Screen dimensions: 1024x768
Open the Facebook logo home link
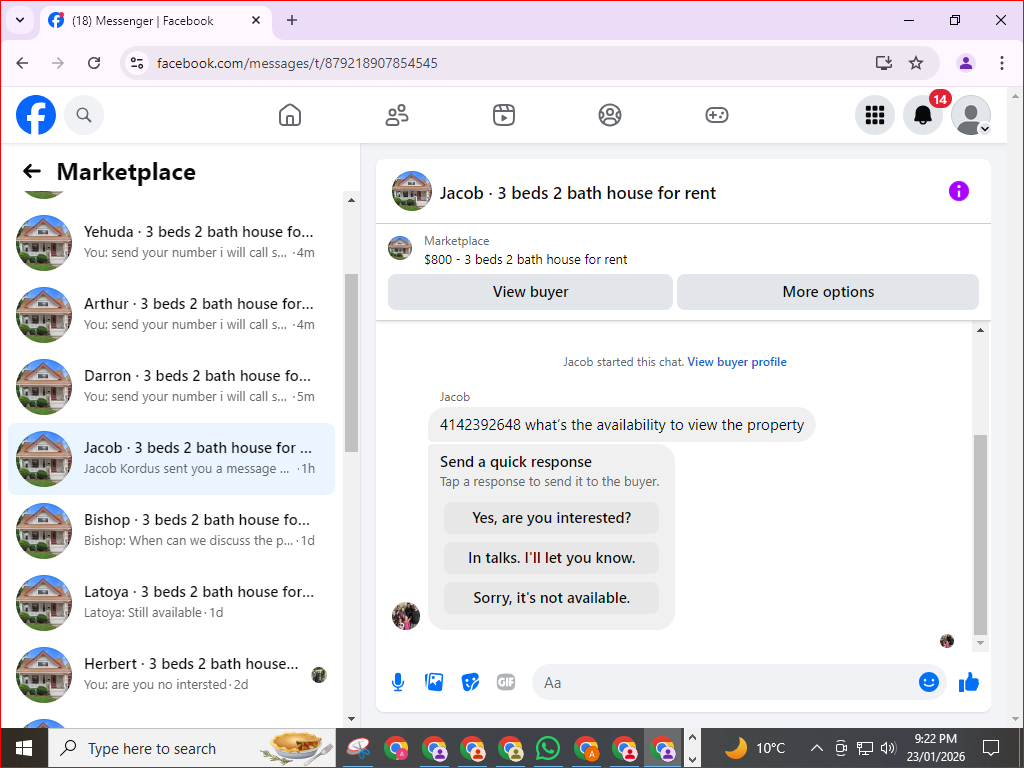click(36, 115)
